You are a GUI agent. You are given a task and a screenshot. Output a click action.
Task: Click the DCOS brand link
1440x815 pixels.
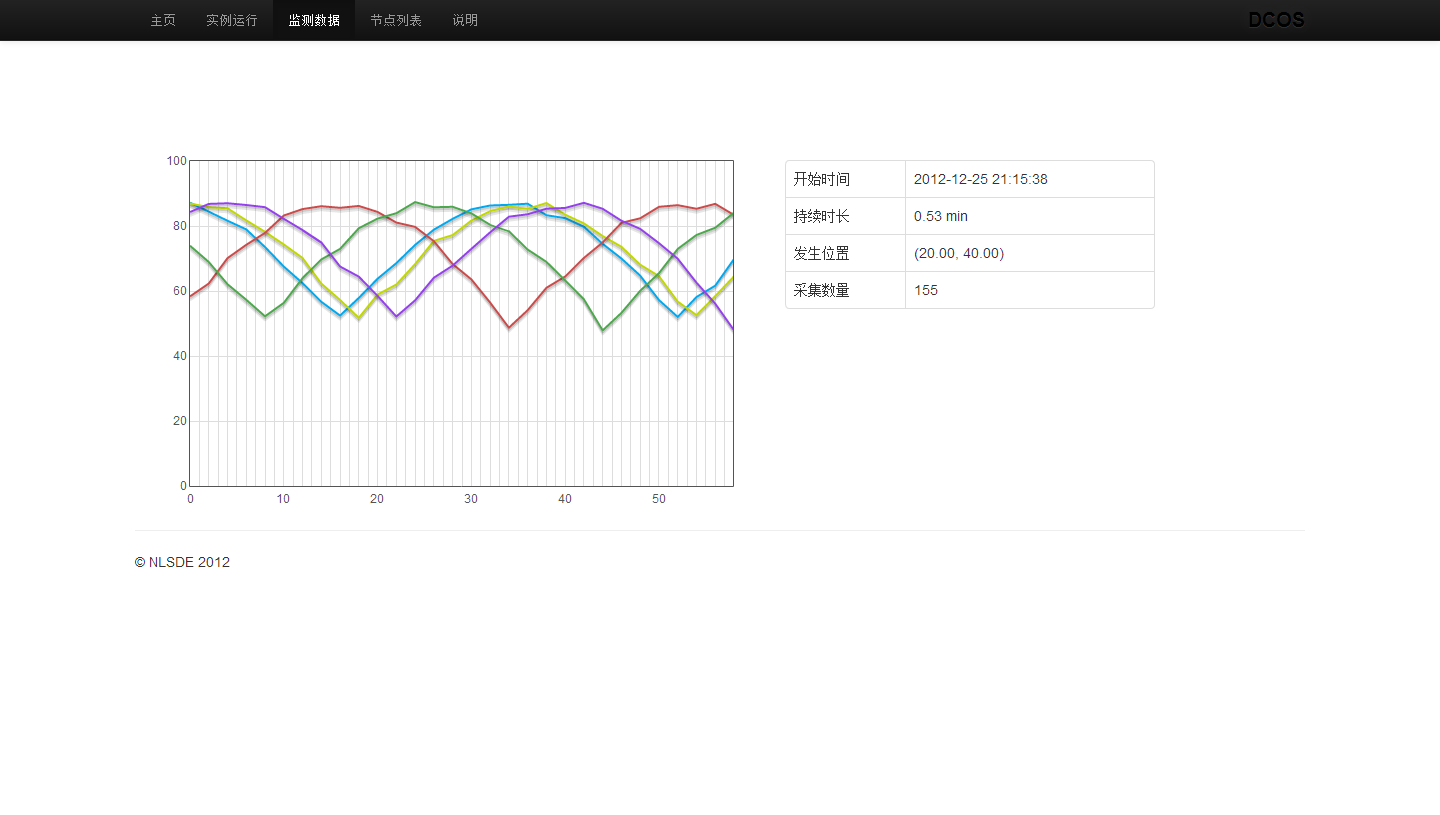click(1276, 20)
